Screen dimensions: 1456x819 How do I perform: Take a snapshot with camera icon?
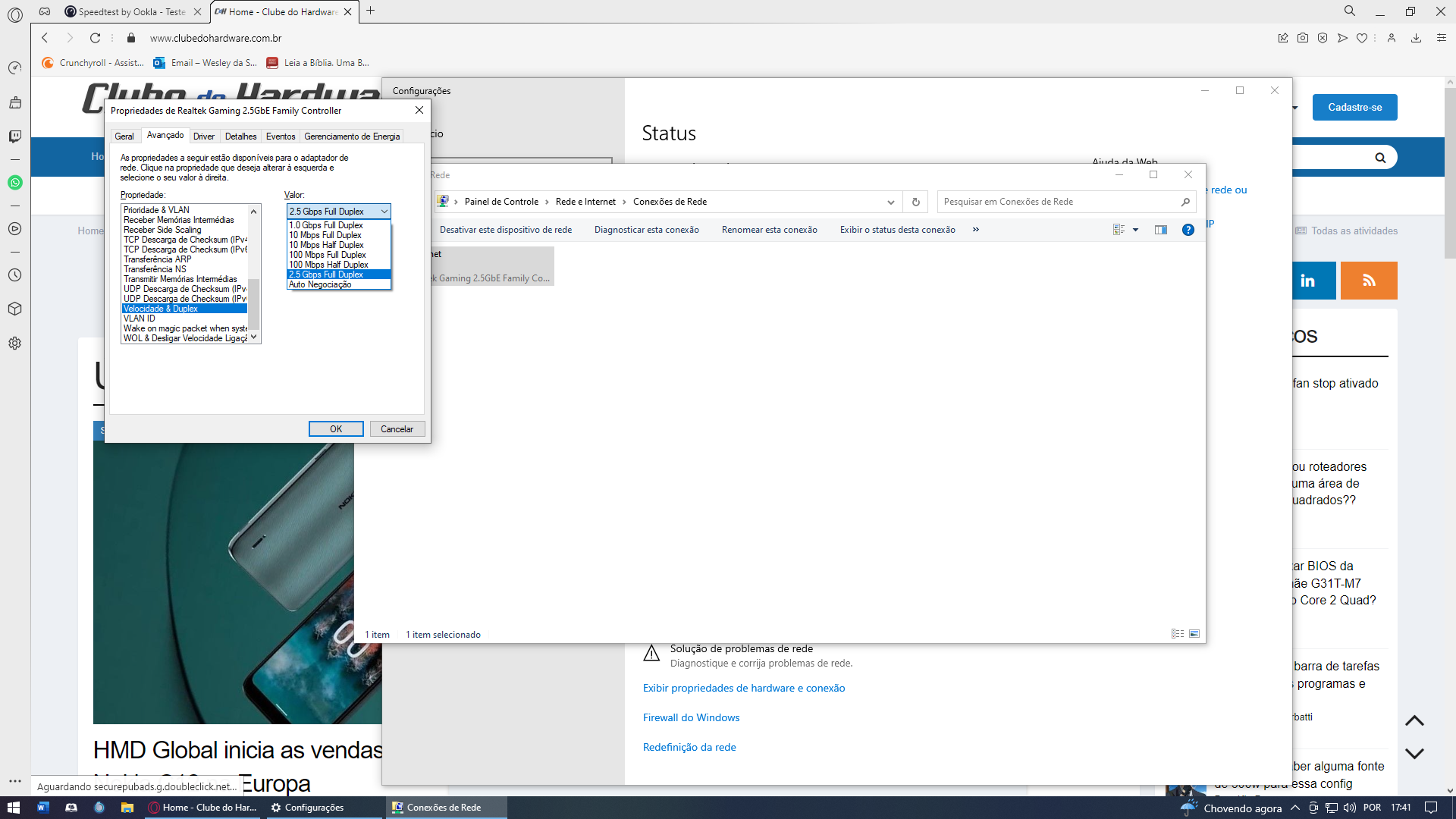[1303, 38]
